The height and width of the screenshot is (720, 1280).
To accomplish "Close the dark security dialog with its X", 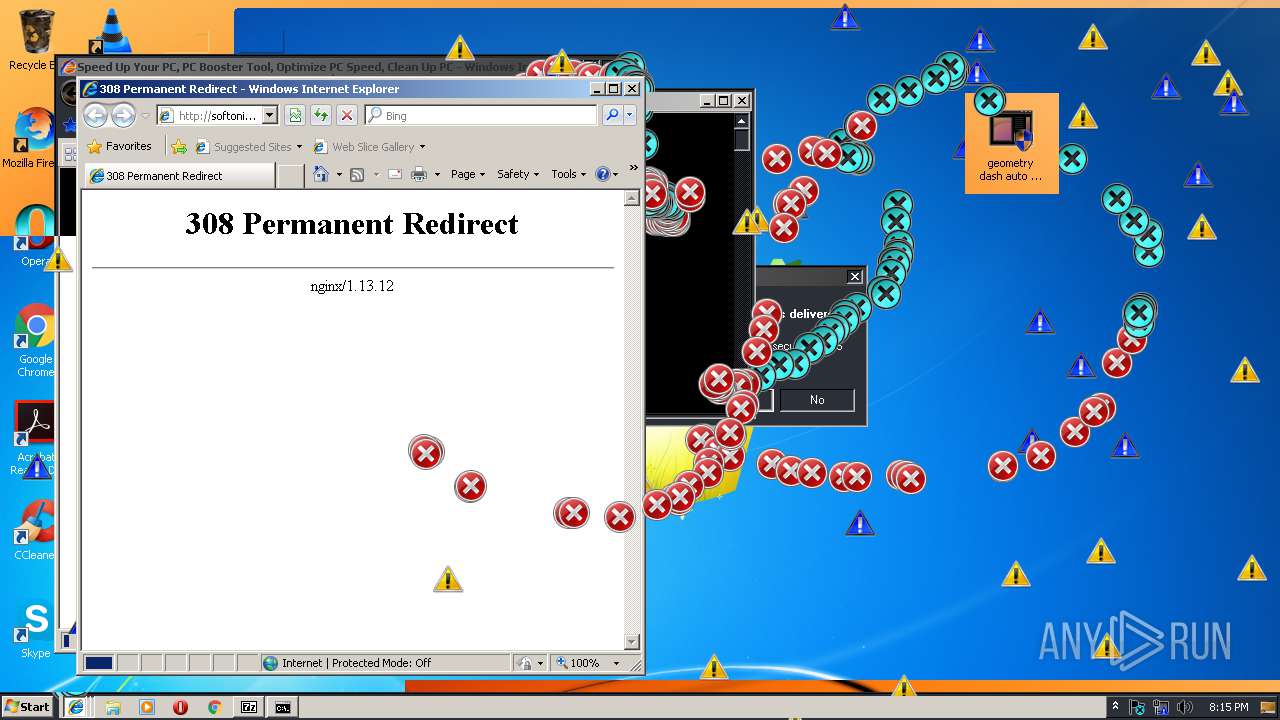I will [x=855, y=276].
